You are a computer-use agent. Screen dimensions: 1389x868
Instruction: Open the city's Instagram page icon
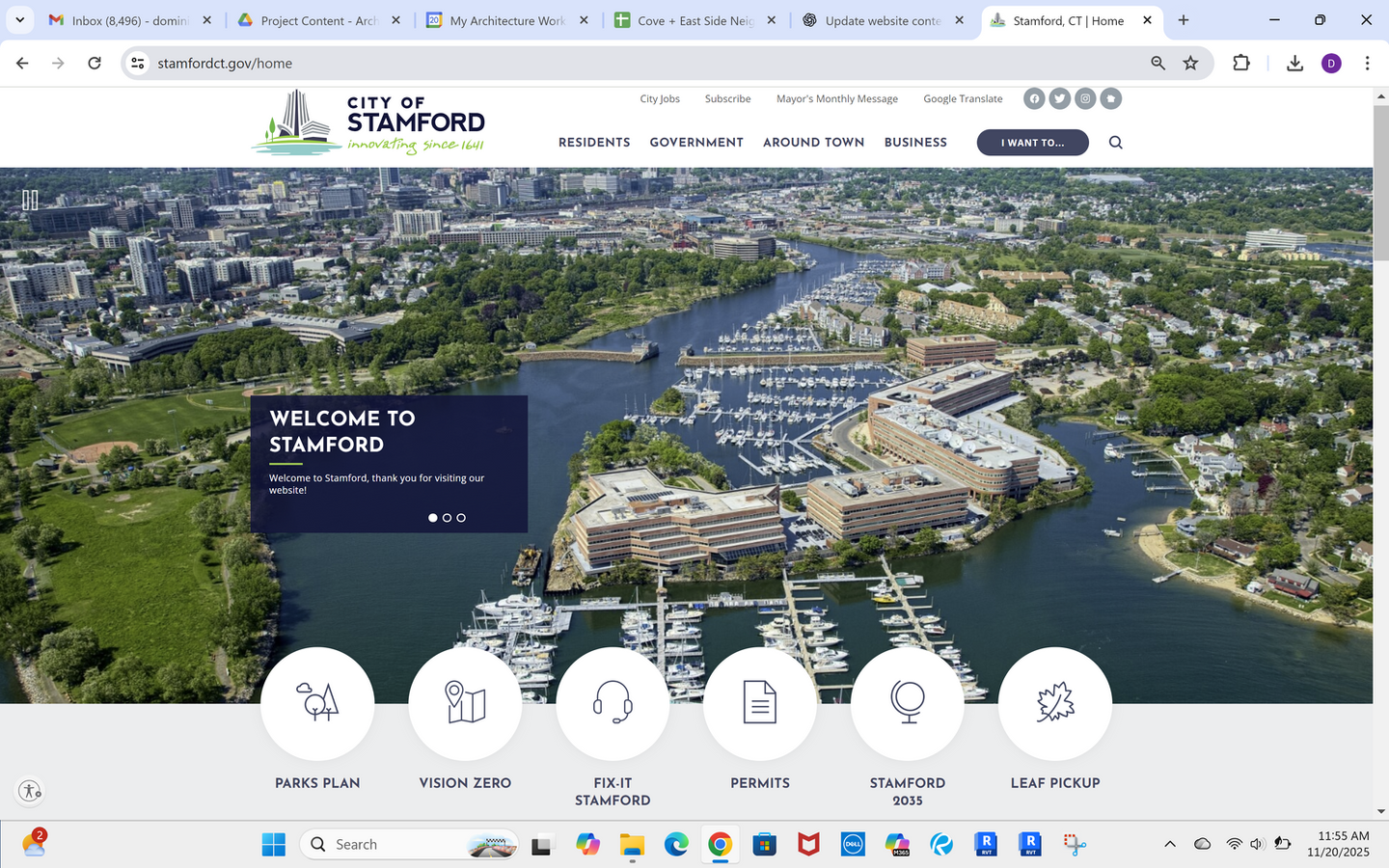(x=1085, y=98)
